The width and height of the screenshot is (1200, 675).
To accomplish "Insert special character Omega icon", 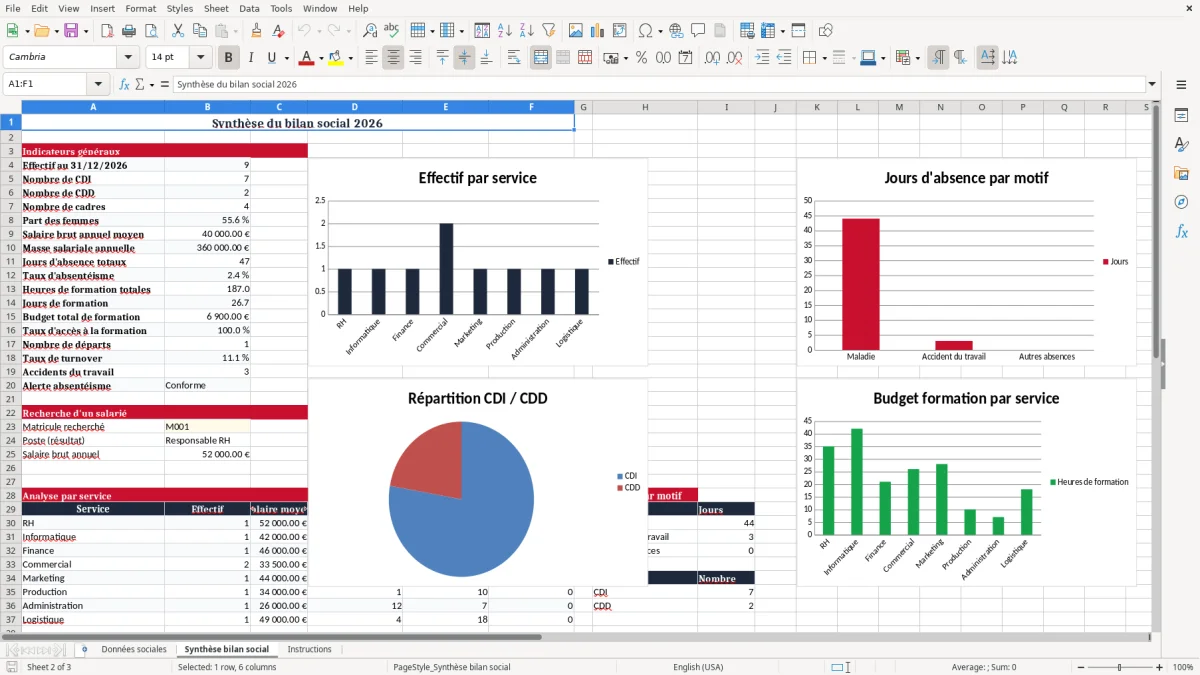I will pyautogui.click(x=645, y=31).
